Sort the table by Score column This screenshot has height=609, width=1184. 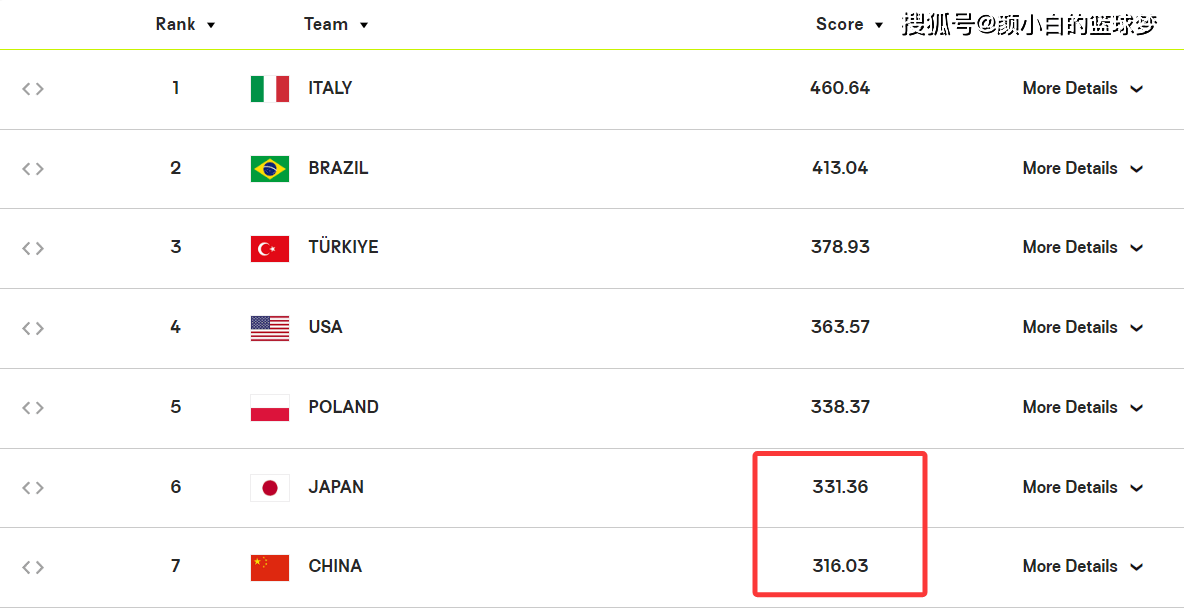pyautogui.click(x=849, y=24)
